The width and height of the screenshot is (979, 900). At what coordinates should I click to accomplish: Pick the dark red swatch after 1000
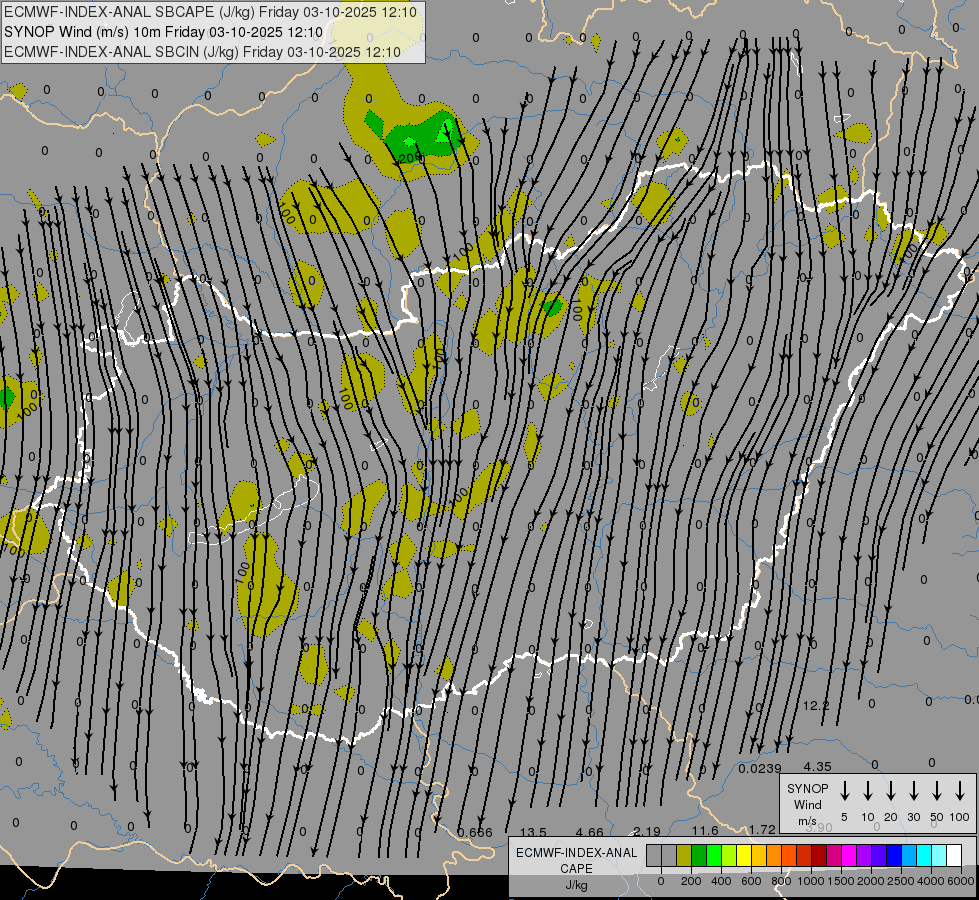coord(819,855)
